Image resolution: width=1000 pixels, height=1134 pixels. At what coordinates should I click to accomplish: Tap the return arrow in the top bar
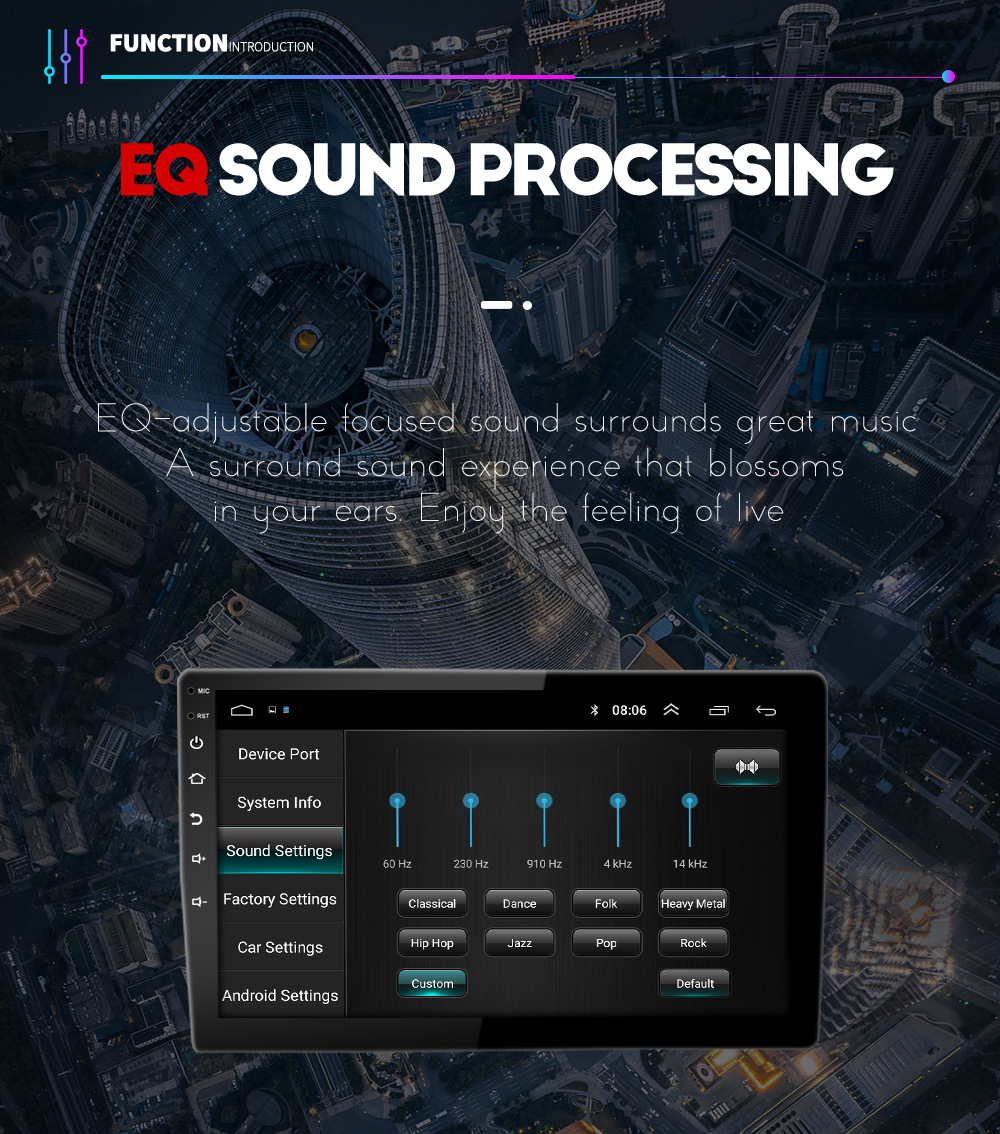tap(766, 711)
